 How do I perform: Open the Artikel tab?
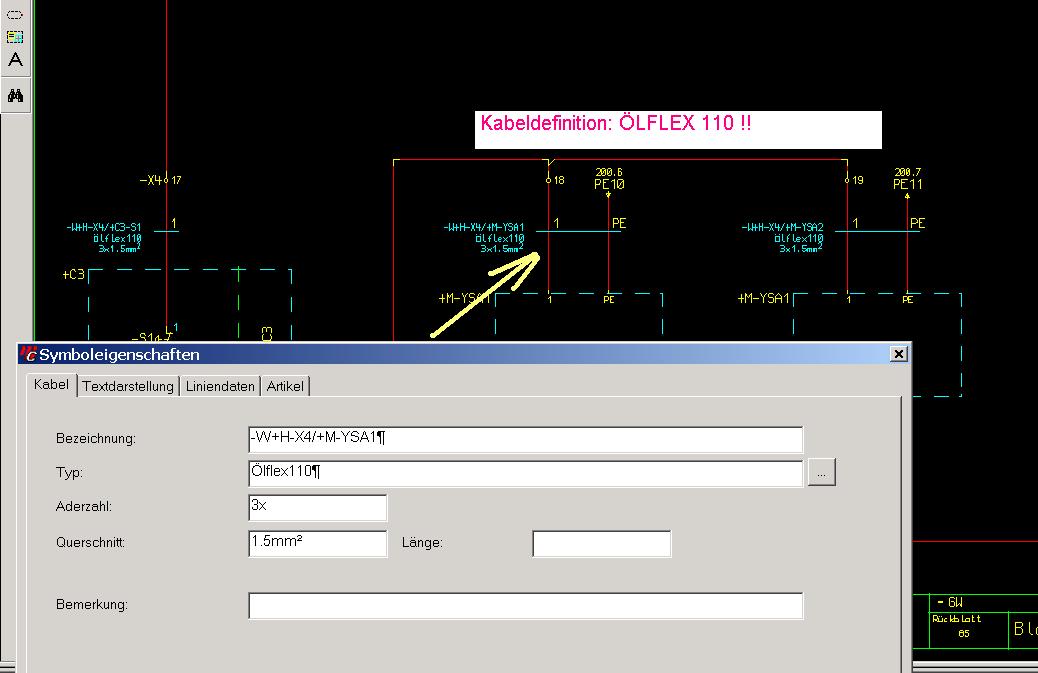pyautogui.click(x=285, y=386)
